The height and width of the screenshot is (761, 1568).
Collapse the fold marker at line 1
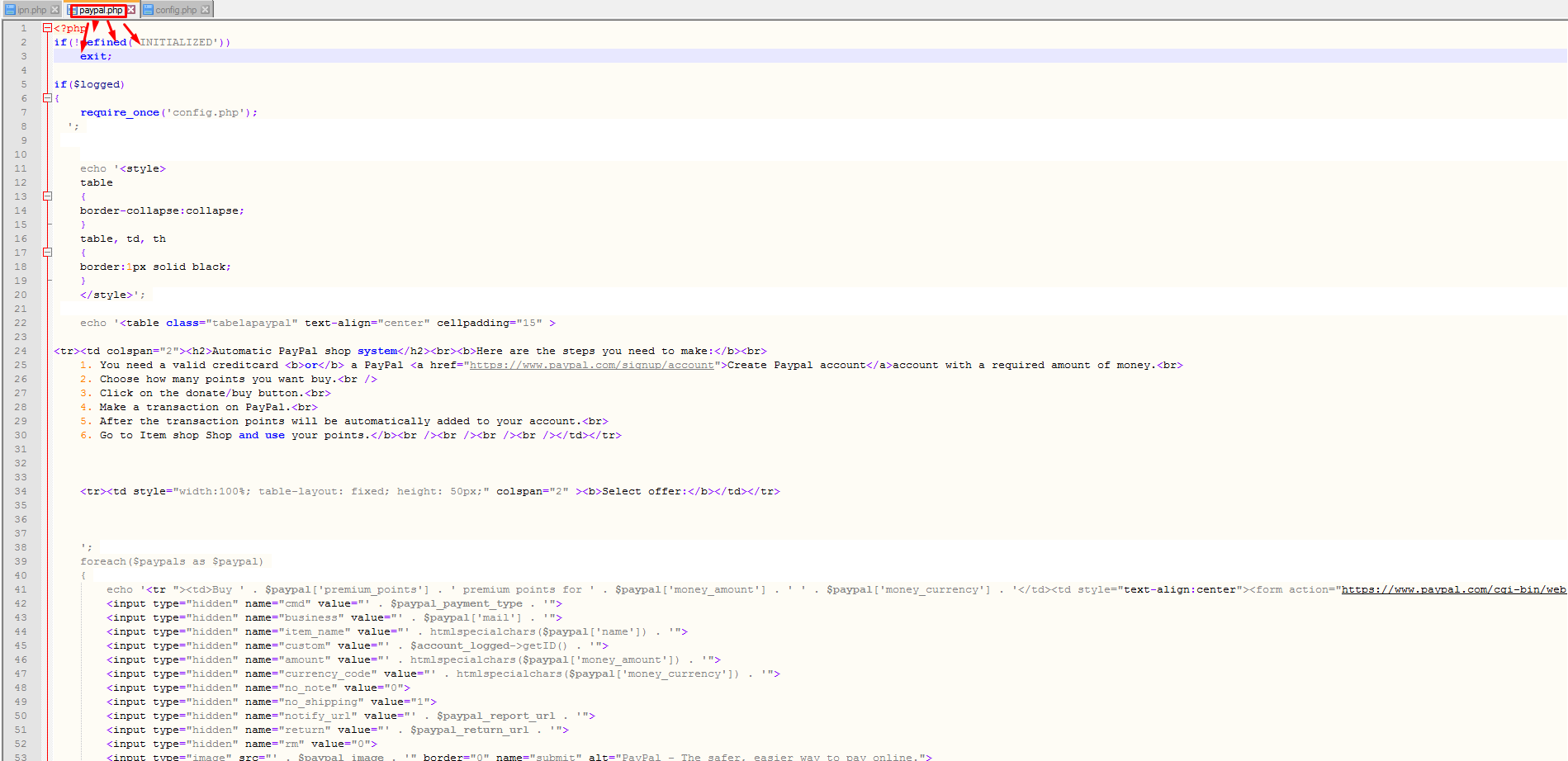click(x=47, y=28)
